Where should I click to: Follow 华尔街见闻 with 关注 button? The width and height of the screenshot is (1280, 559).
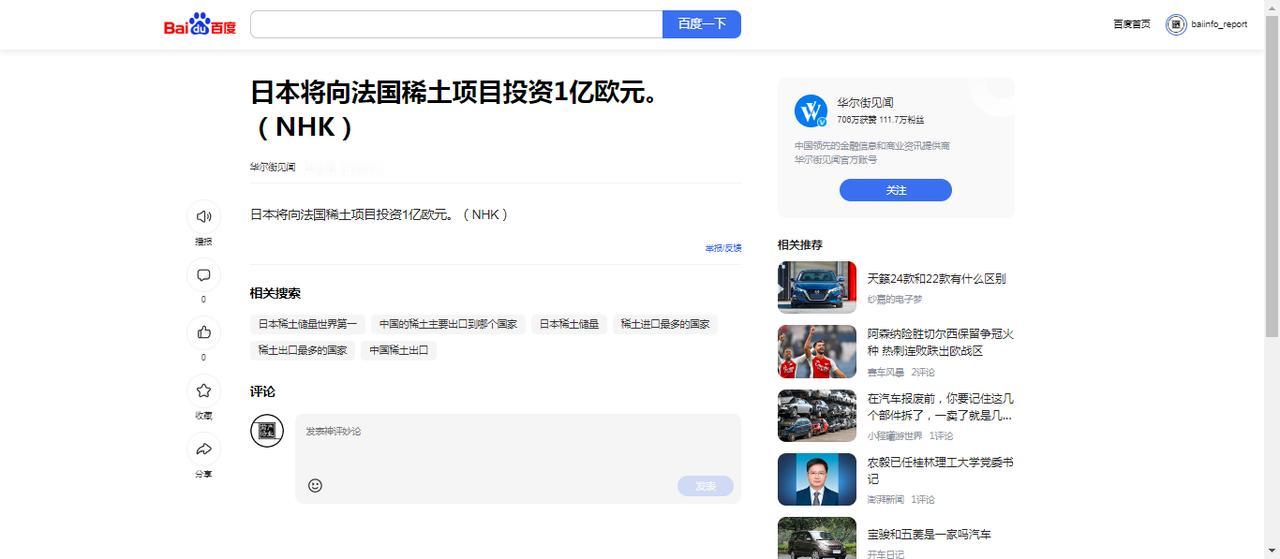(895, 190)
